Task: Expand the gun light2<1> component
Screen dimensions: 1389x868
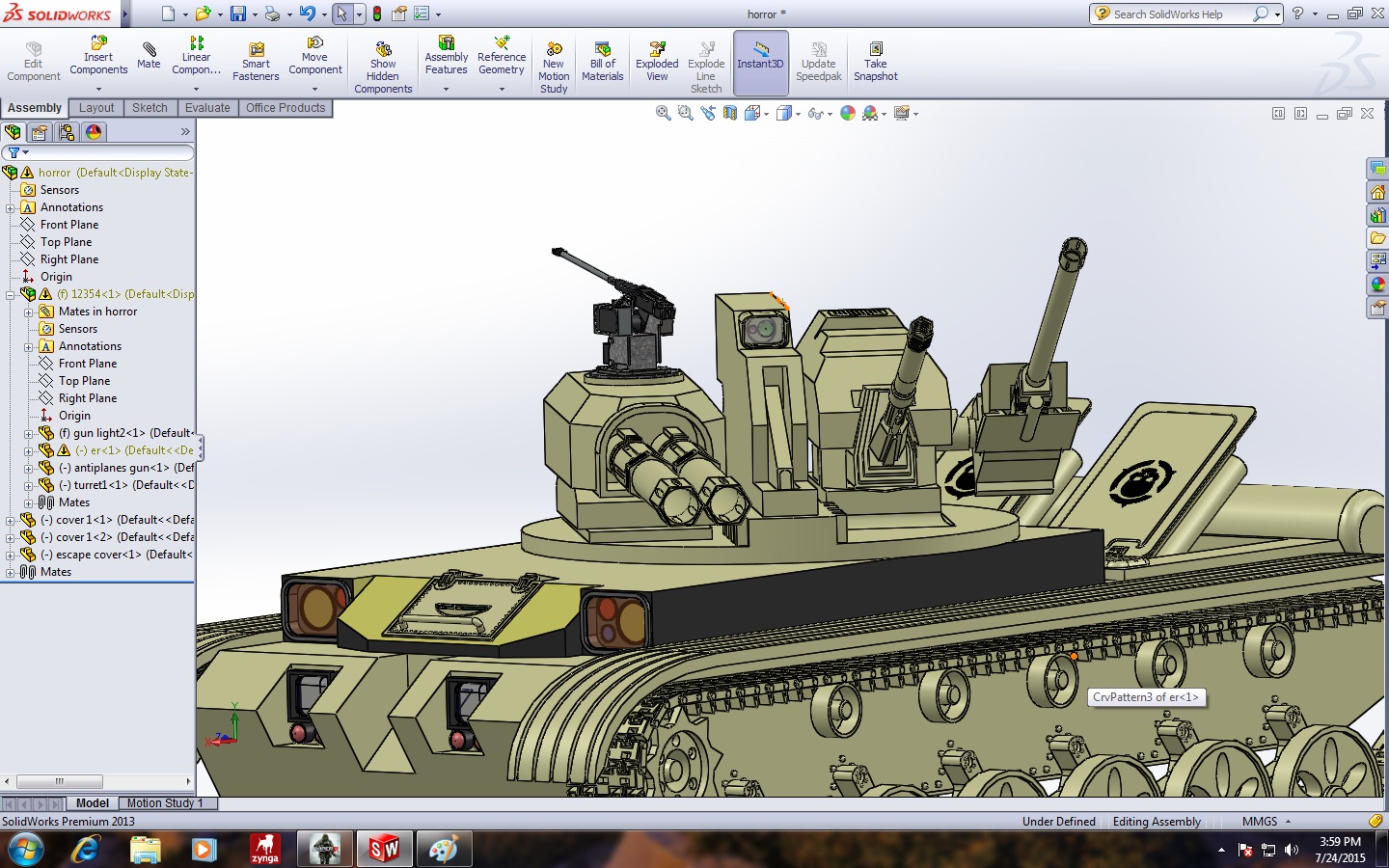Action: (28, 433)
